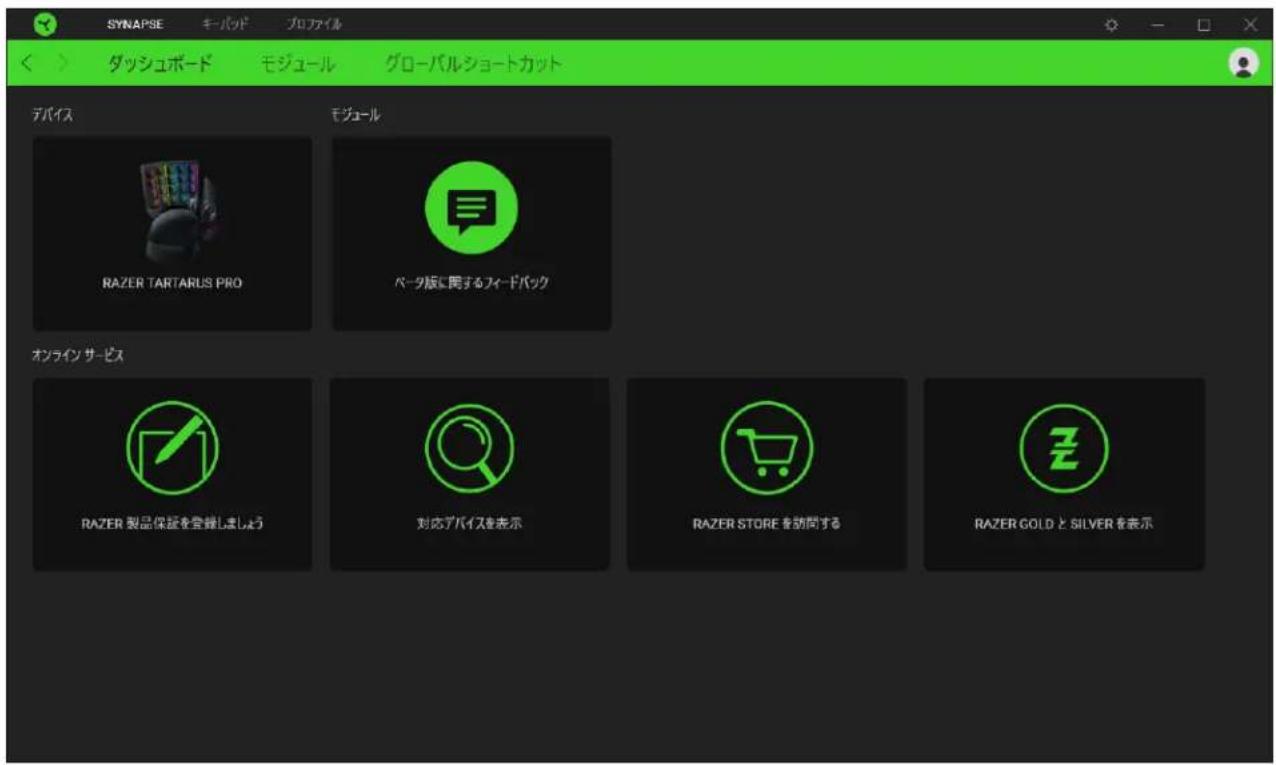
Task: Click the magnifier icon for supported devices
Action: click(x=469, y=446)
